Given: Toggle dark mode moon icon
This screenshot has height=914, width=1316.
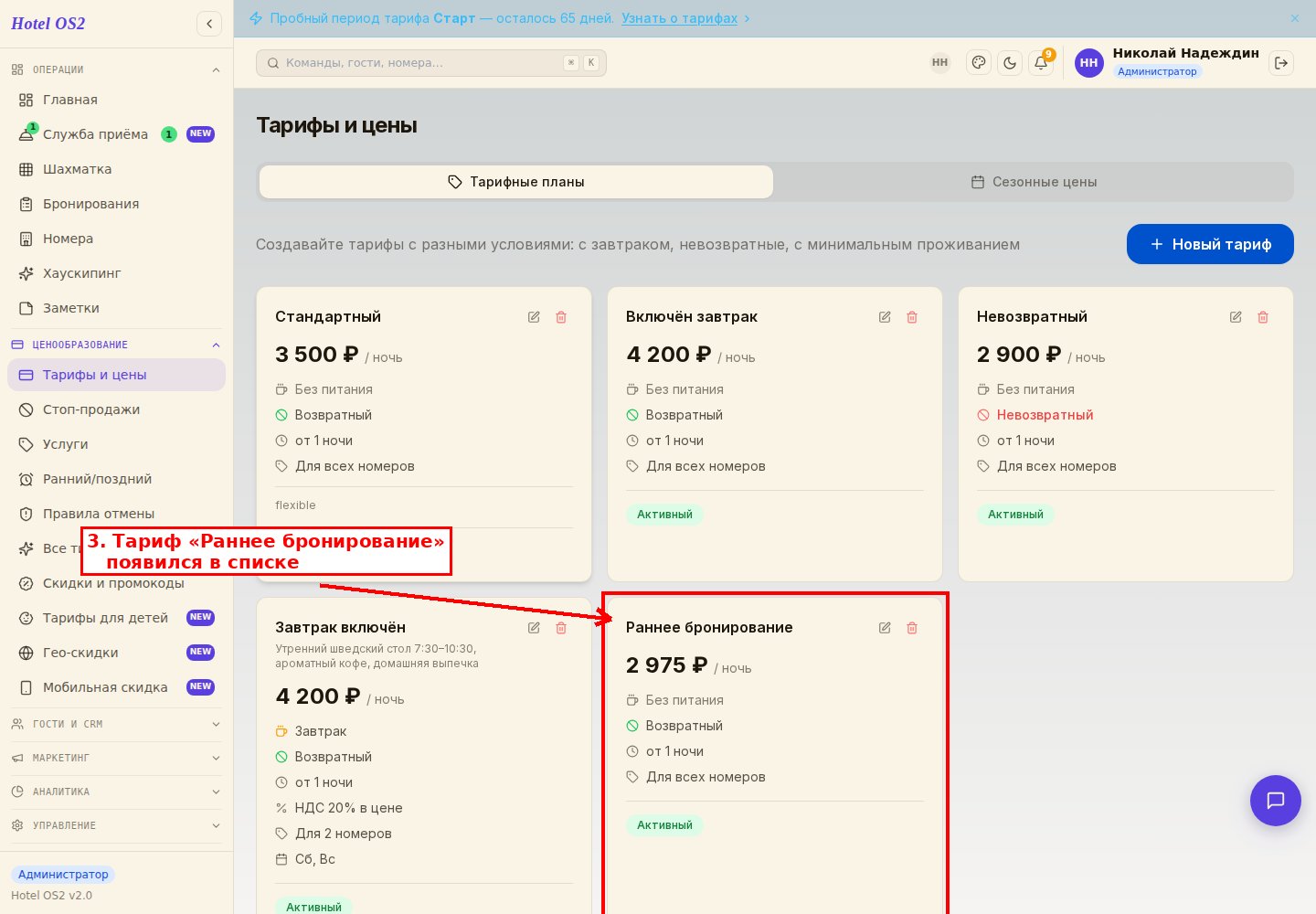Looking at the screenshot, I should [1010, 63].
